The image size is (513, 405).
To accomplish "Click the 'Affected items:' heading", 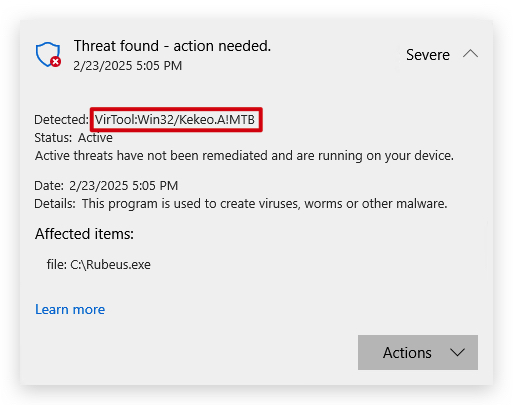I will (84, 234).
